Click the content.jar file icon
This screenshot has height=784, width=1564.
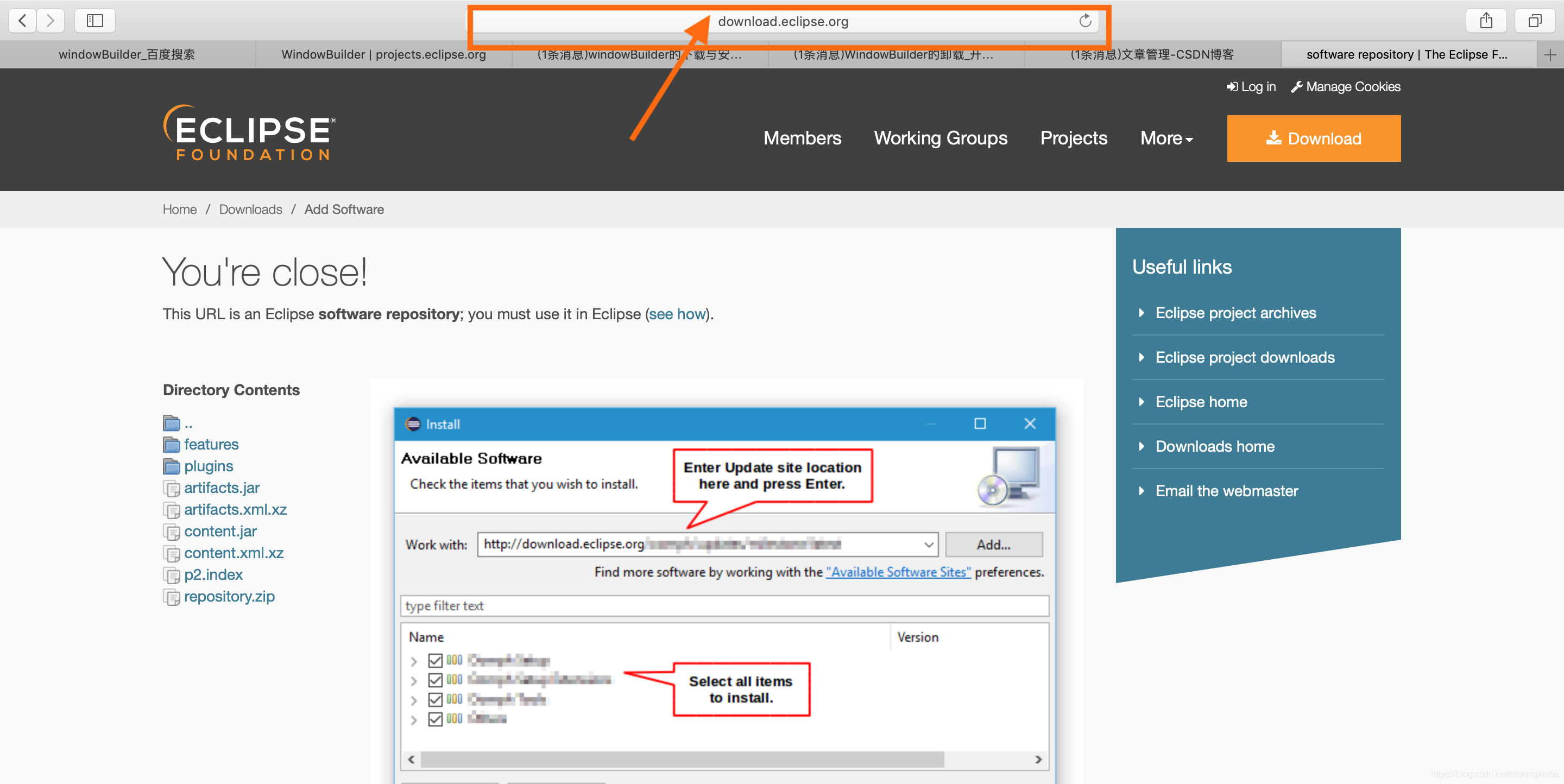[x=172, y=532]
